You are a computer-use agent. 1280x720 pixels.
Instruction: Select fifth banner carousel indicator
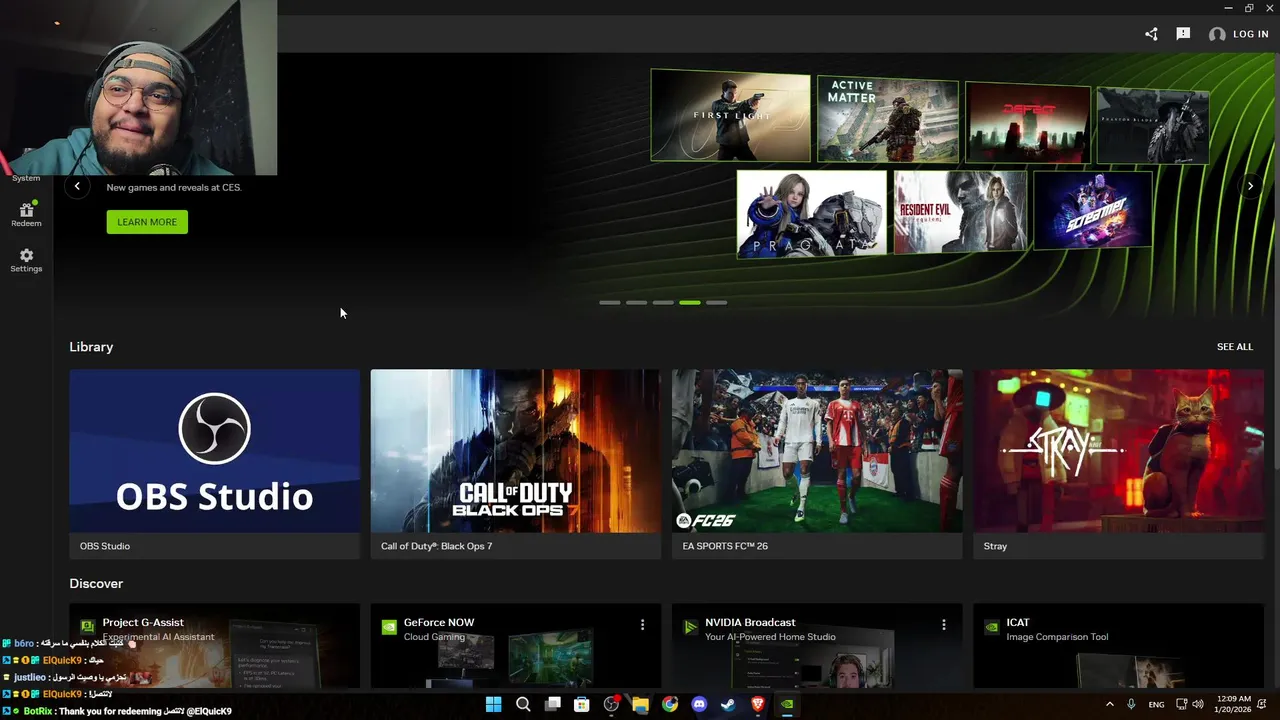[717, 302]
